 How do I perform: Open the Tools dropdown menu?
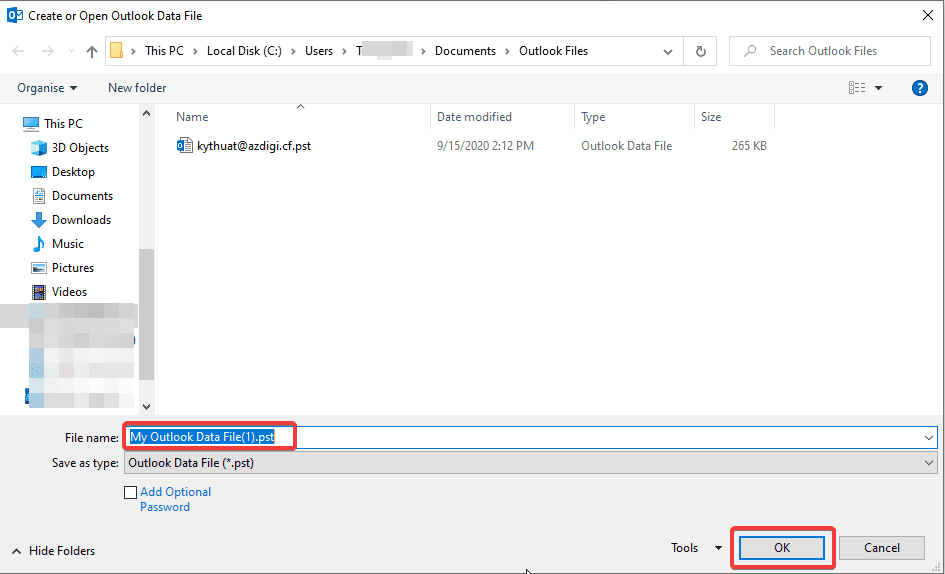(x=696, y=548)
